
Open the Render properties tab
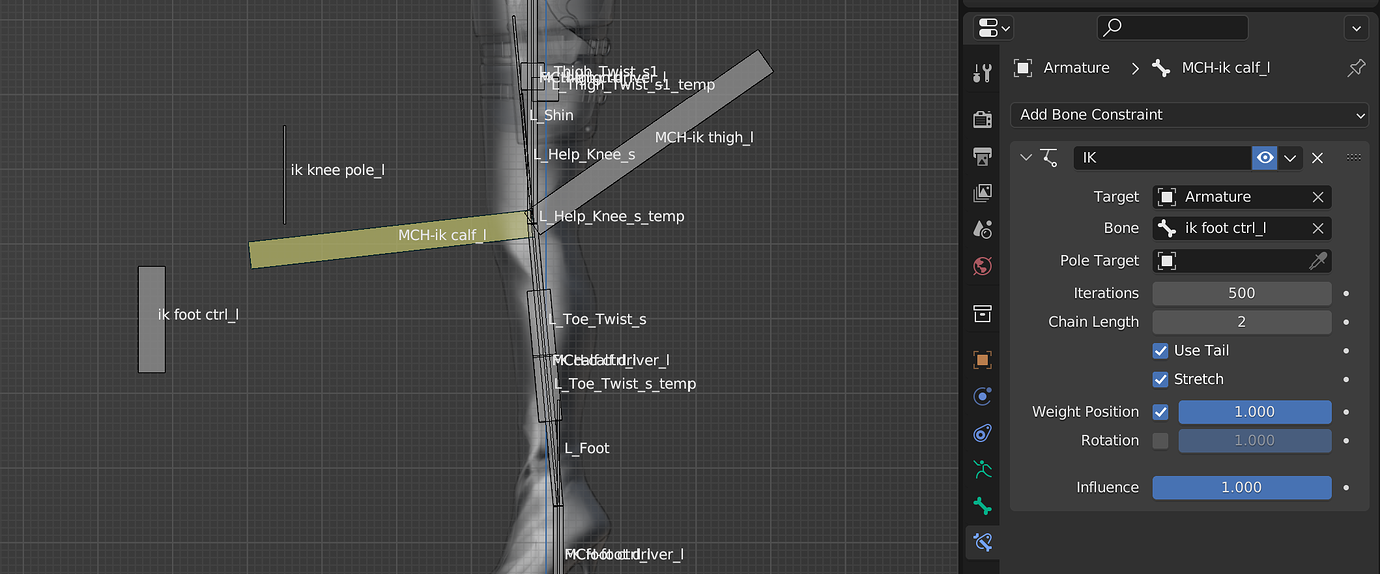pos(982,120)
